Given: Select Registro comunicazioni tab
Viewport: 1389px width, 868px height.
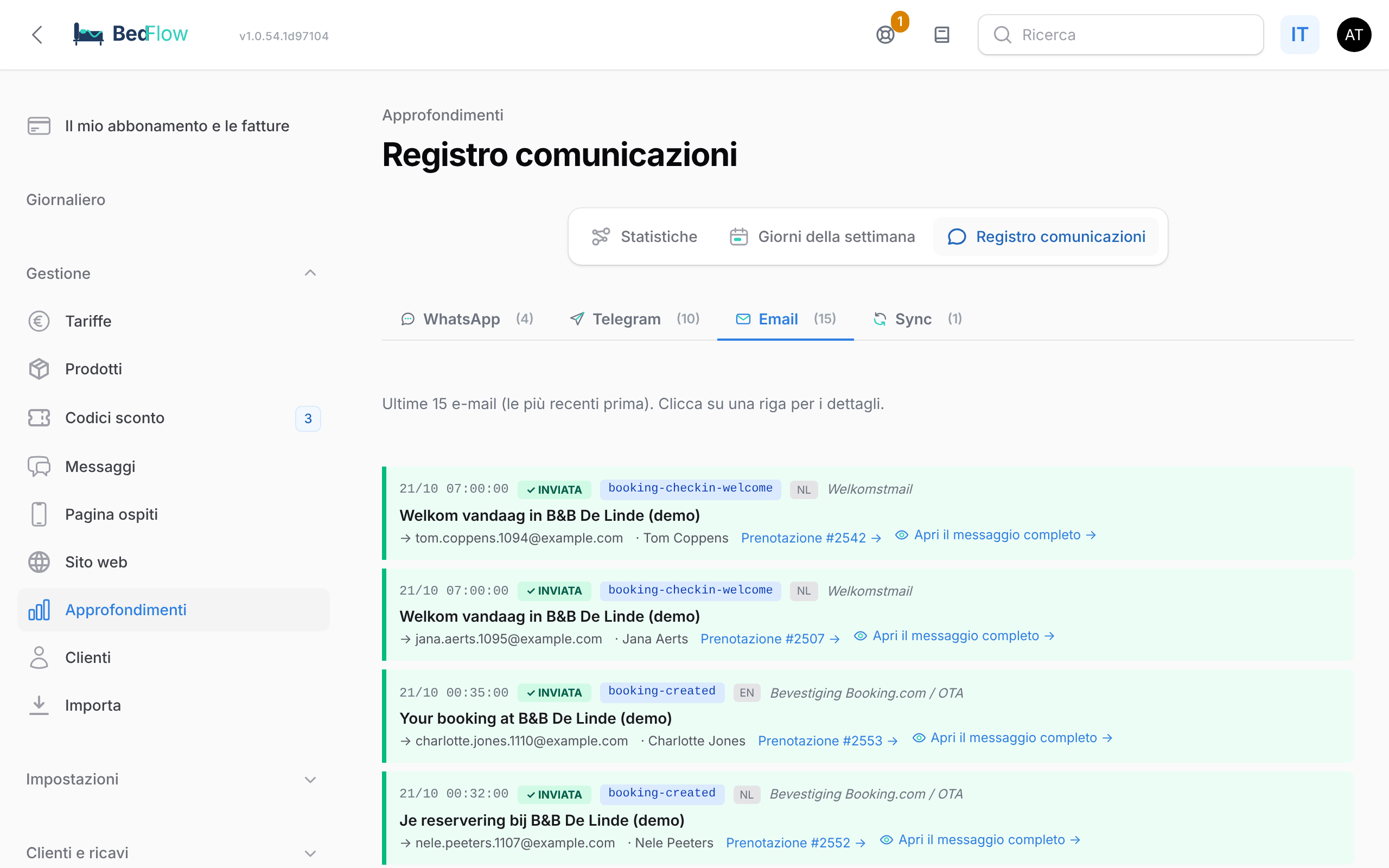Looking at the screenshot, I should coord(1046,237).
